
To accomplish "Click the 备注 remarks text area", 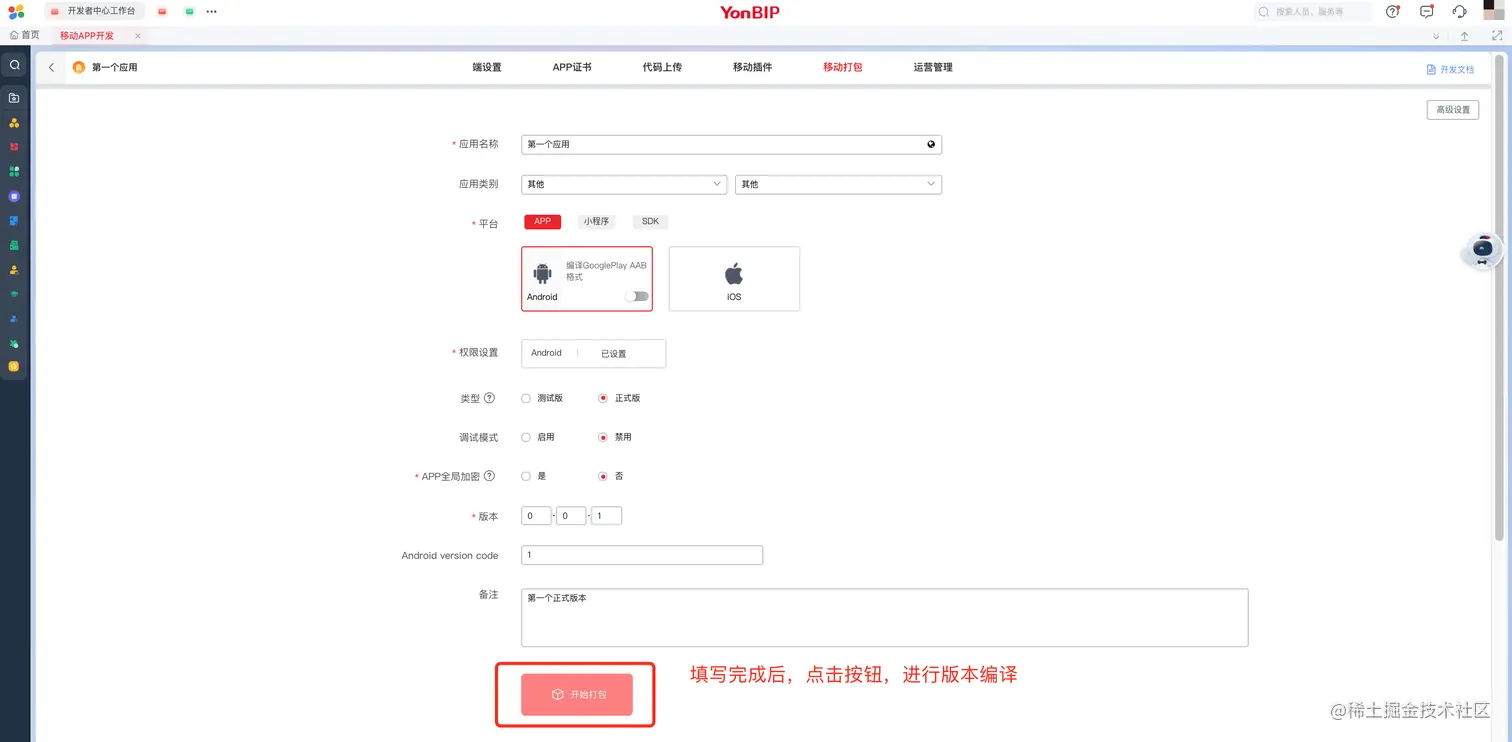I will (885, 618).
